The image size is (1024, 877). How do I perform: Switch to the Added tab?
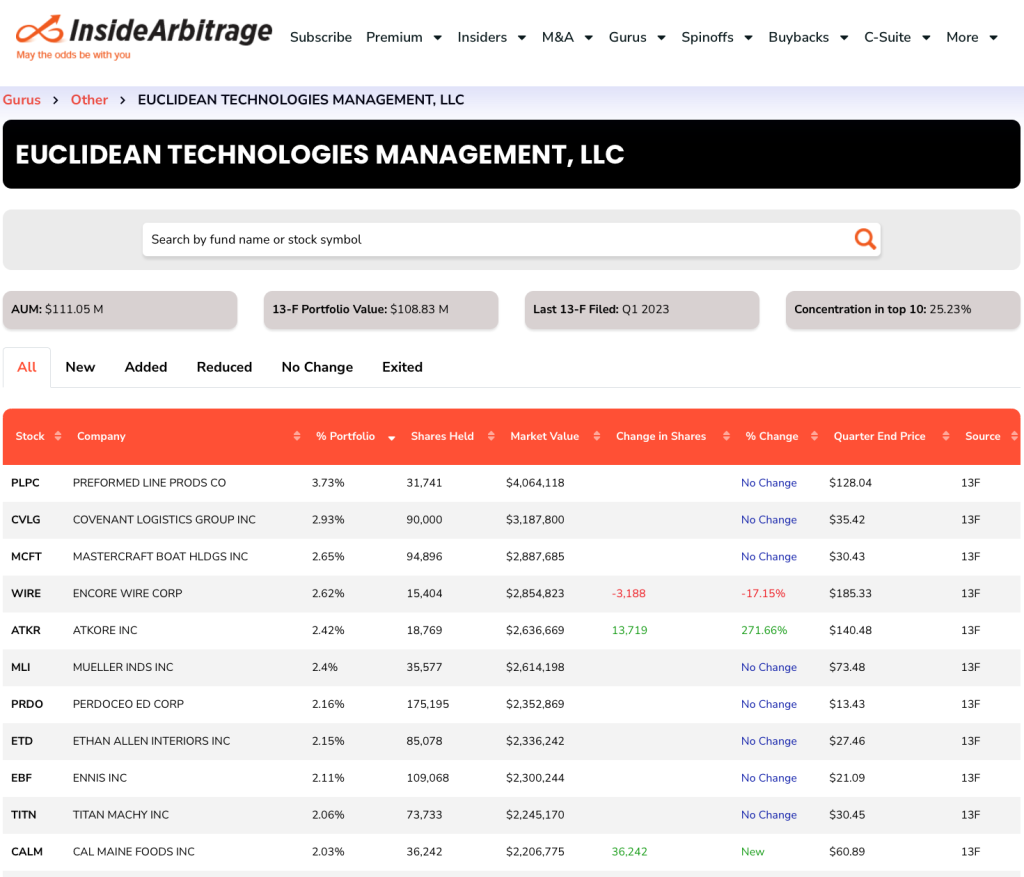click(146, 367)
